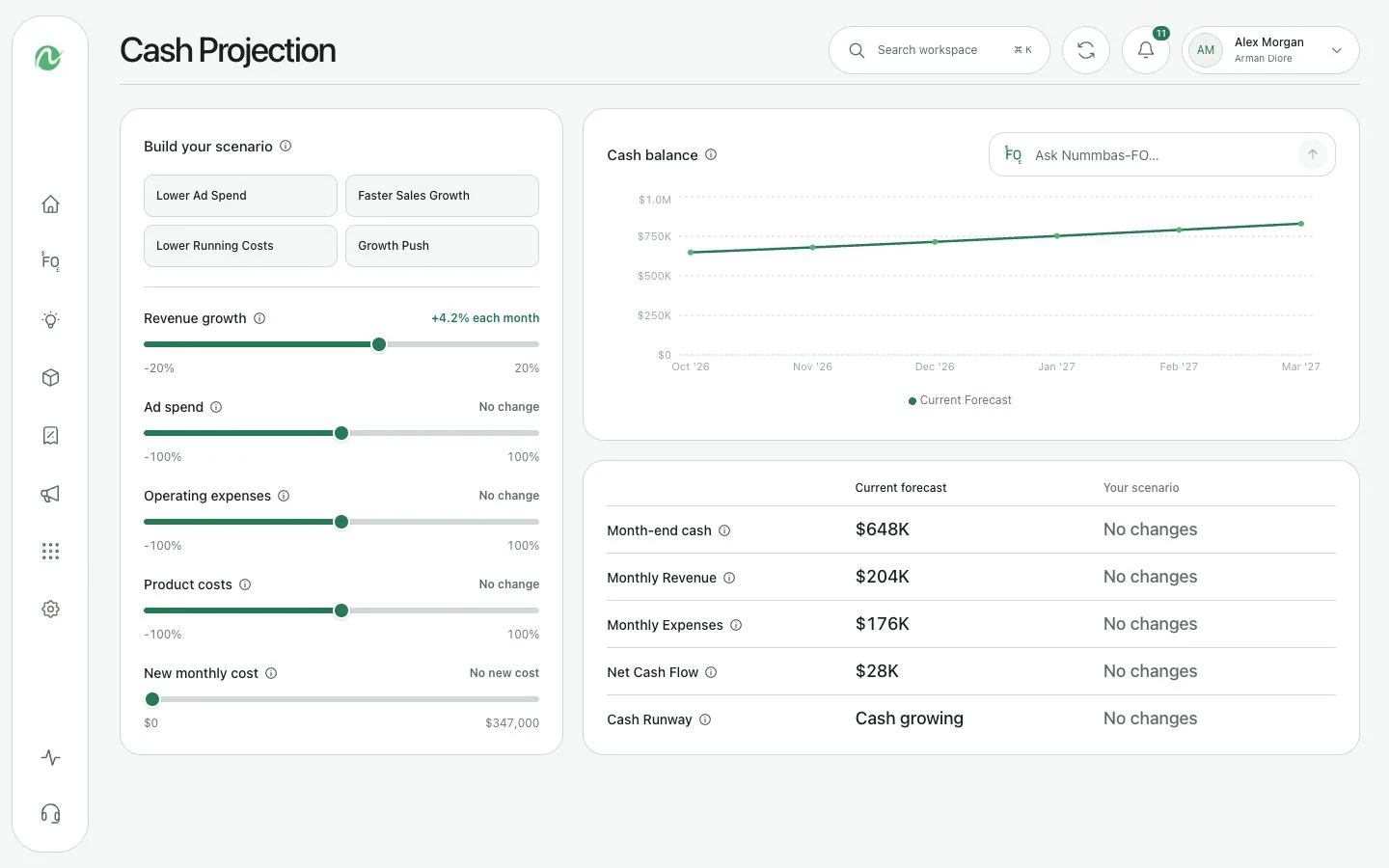The width and height of the screenshot is (1389, 868).
Task: Click the sync refresh button
Action: [x=1086, y=50]
